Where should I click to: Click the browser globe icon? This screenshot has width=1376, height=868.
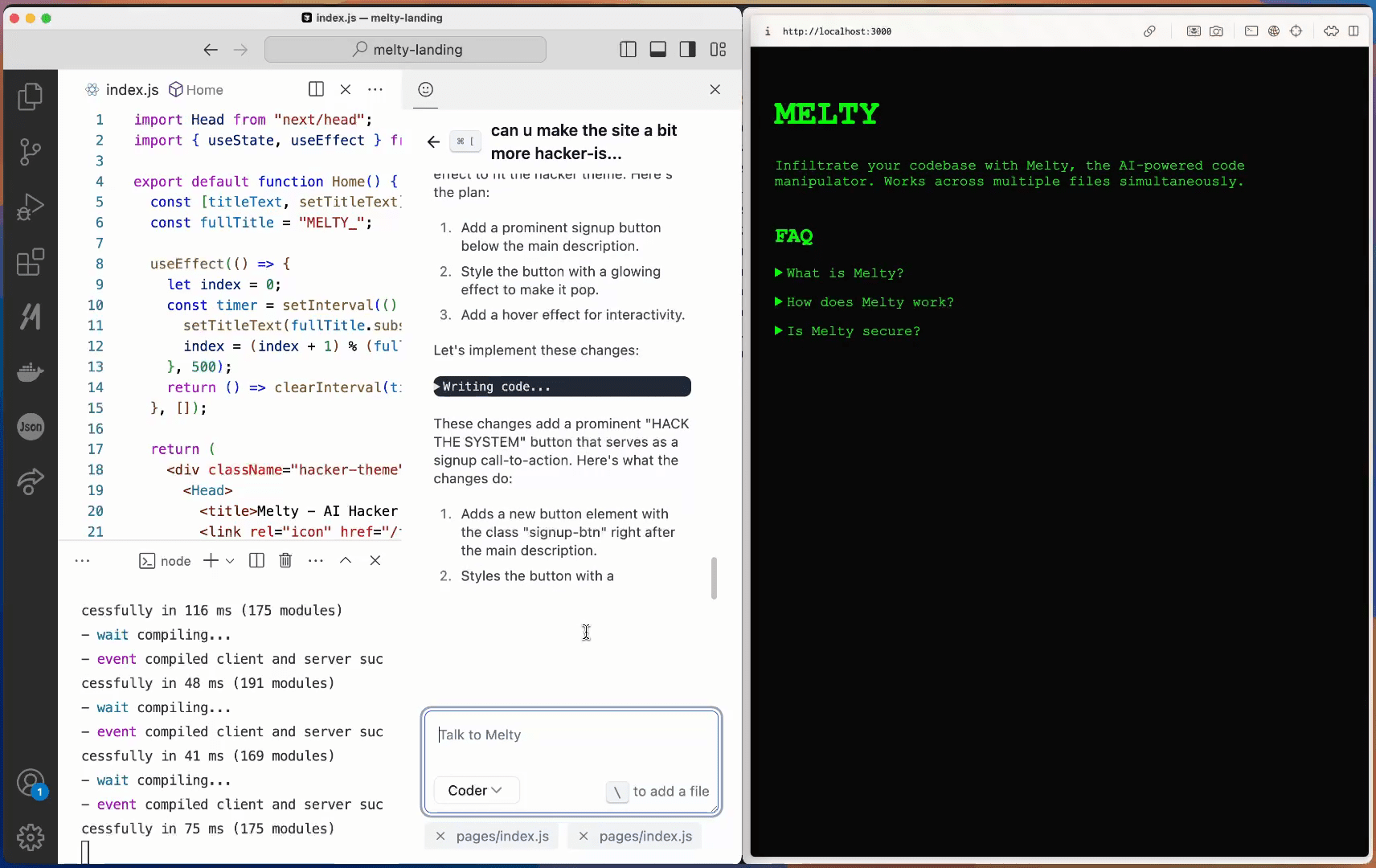(x=1274, y=31)
